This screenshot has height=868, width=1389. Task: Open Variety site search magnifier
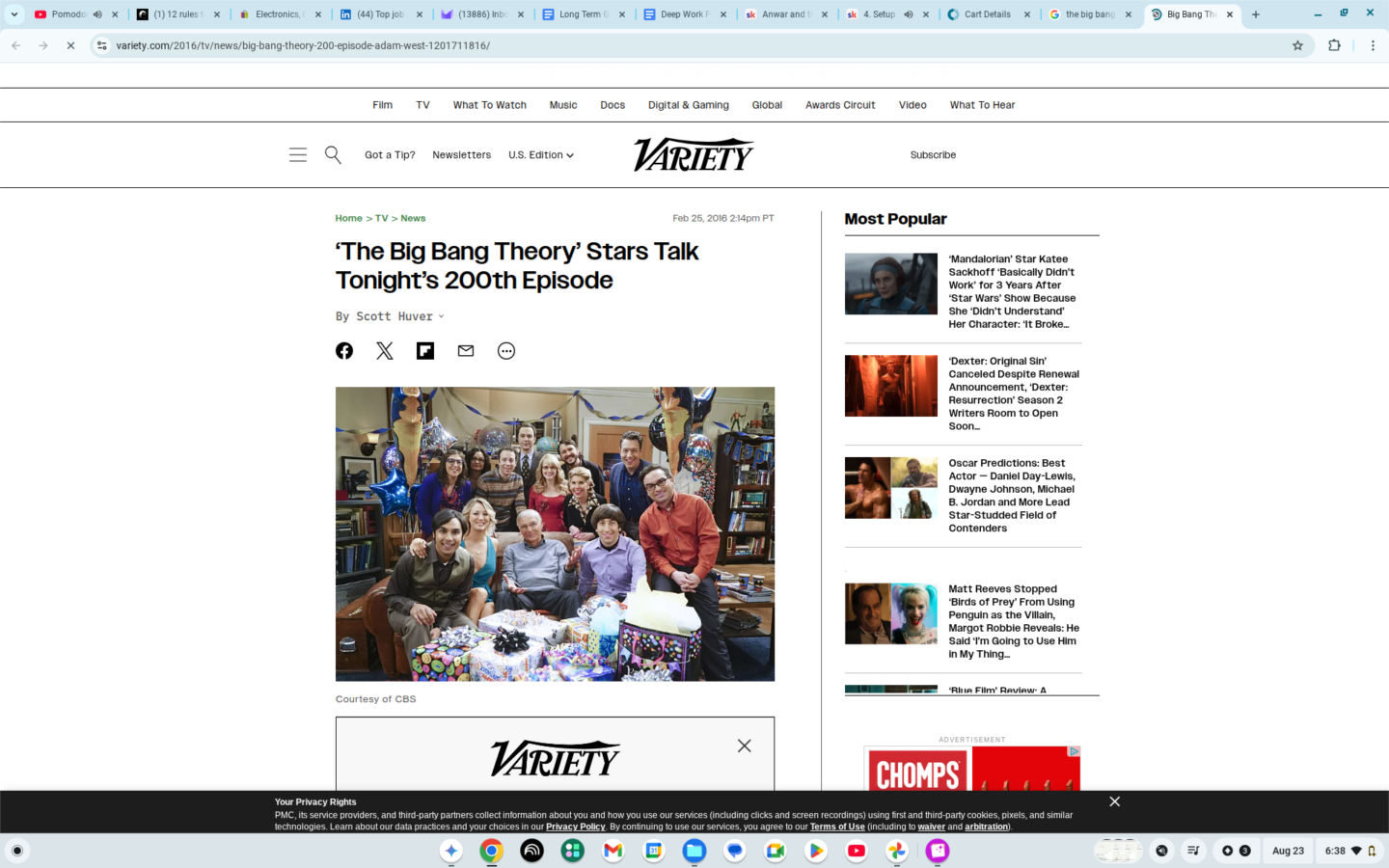[333, 154]
